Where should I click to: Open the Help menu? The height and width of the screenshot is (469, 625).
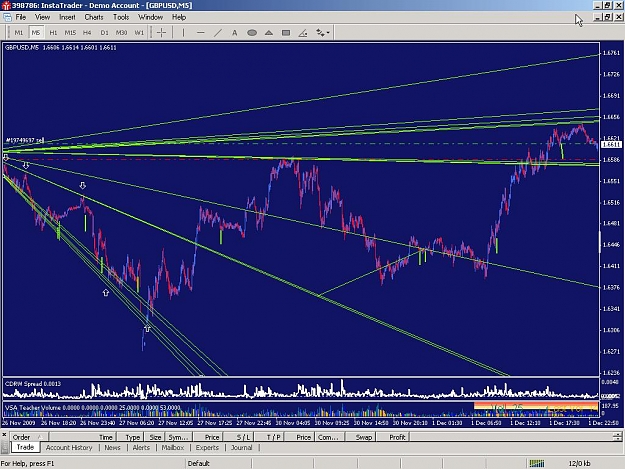pyautogui.click(x=179, y=17)
